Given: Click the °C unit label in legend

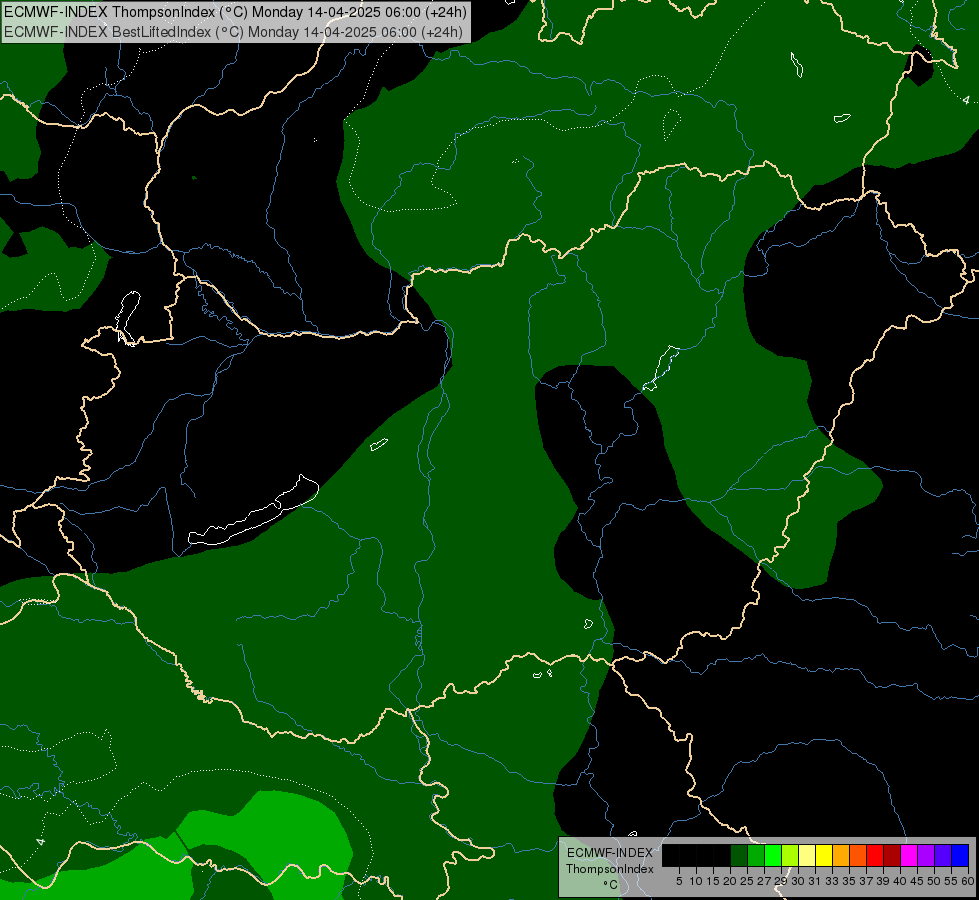Looking at the screenshot, I should click(611, 885).
